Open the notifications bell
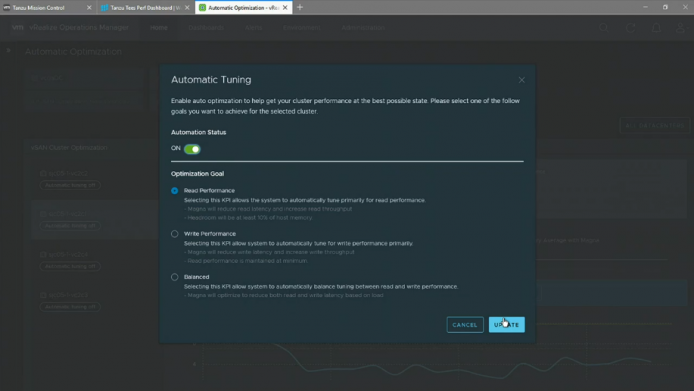The height and width of the screenshot is (391, 694). pos(656,27)
